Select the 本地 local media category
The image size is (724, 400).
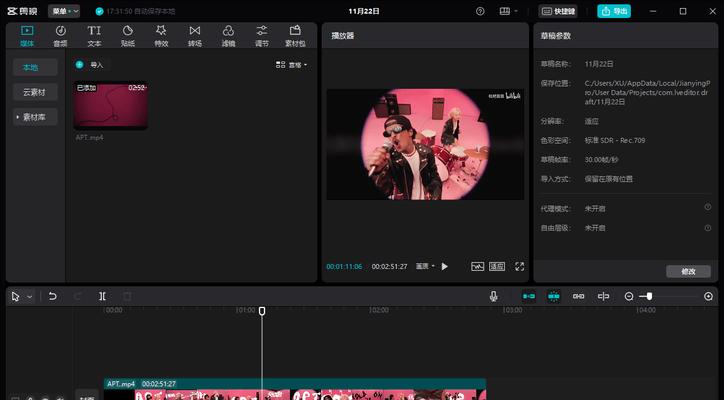coord(35,67)
